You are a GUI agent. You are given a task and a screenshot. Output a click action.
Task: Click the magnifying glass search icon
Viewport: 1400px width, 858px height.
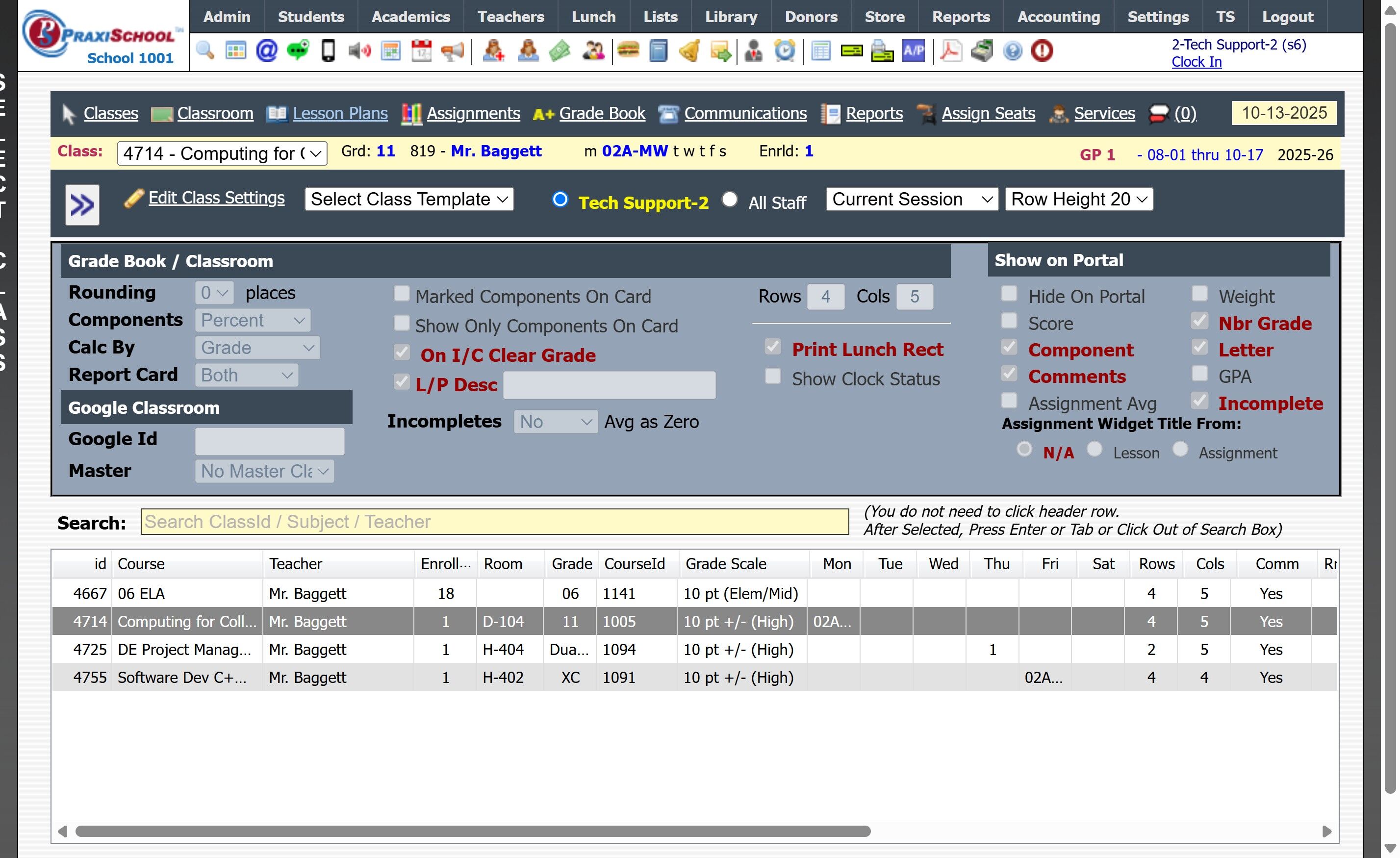[x=204, y=51]
